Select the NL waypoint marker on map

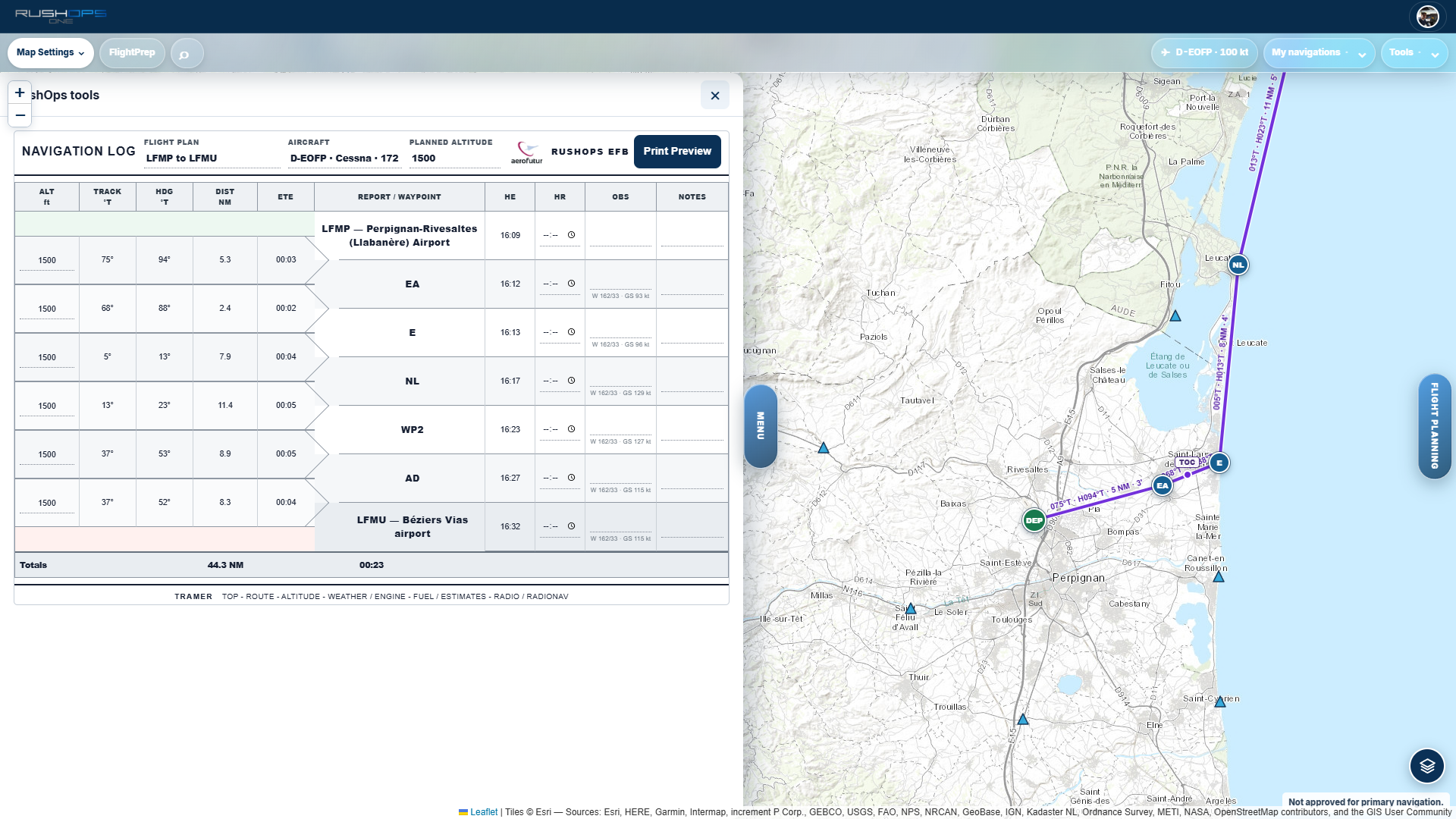(x=1238, y=265)
